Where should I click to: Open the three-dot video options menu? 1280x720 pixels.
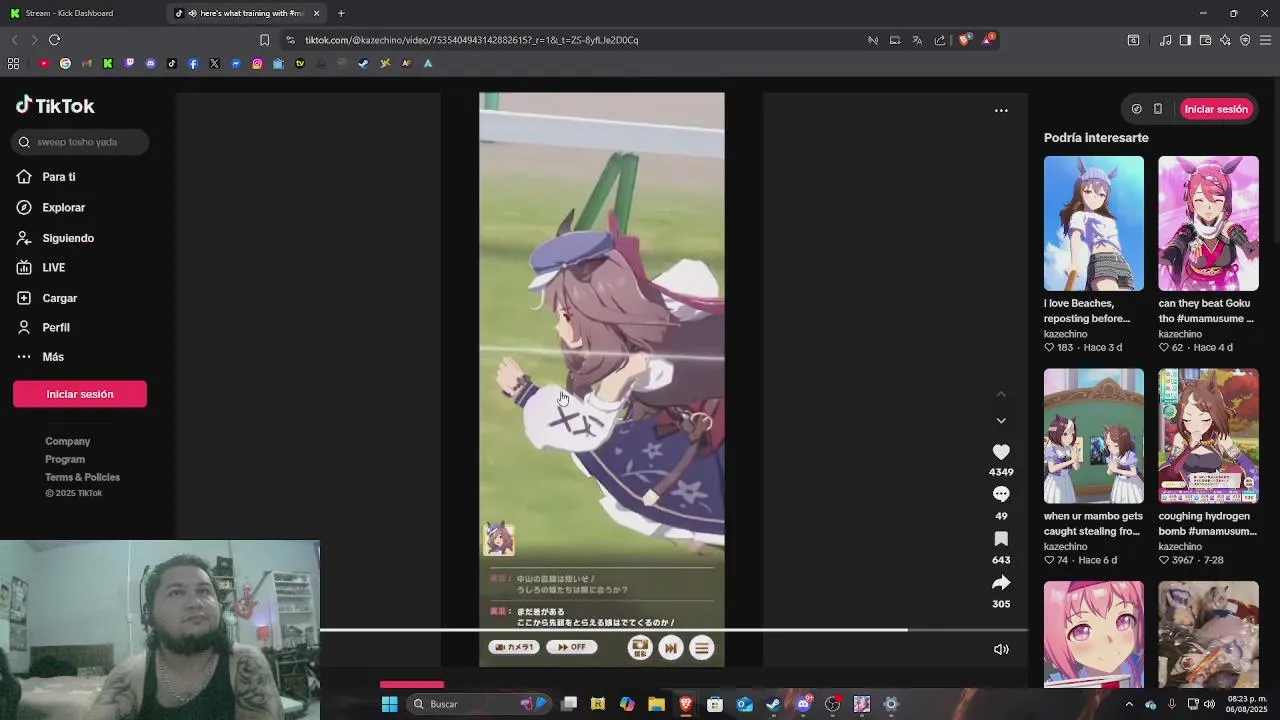1001,110
